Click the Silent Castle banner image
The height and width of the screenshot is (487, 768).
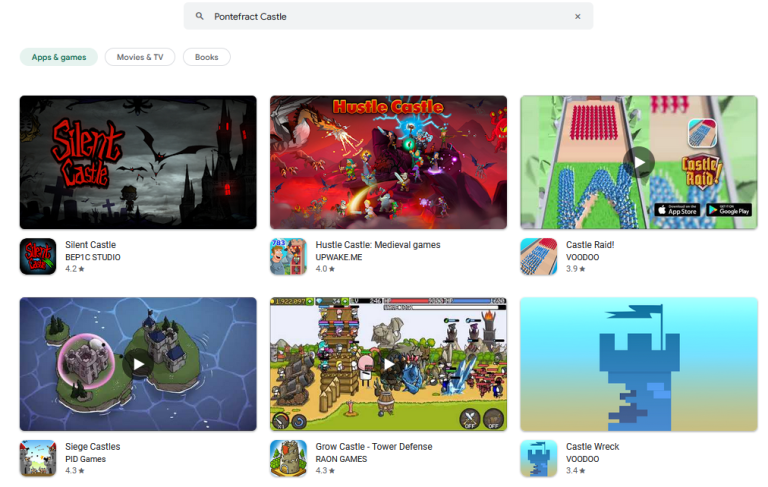(x=138, y=162)
